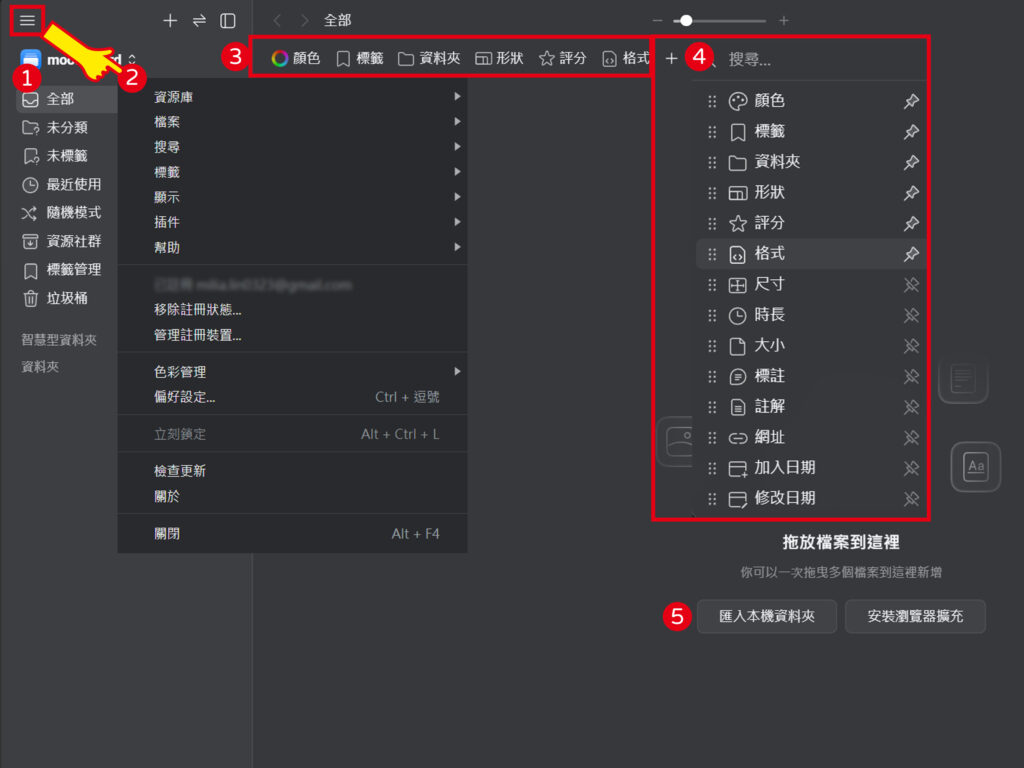This screenshot has height=768, width=1024.
Task: Pin the 尺寸 filter to toolbar
Action: pos(910,285)
